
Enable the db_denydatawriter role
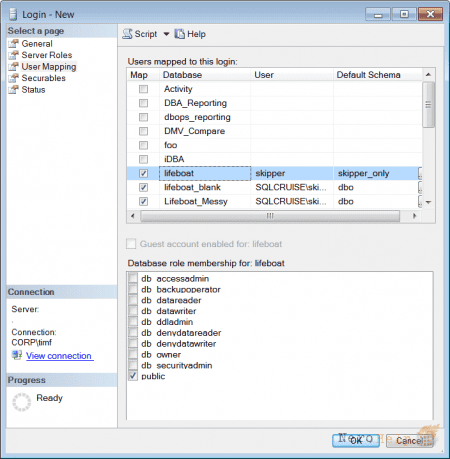[133, 343]
